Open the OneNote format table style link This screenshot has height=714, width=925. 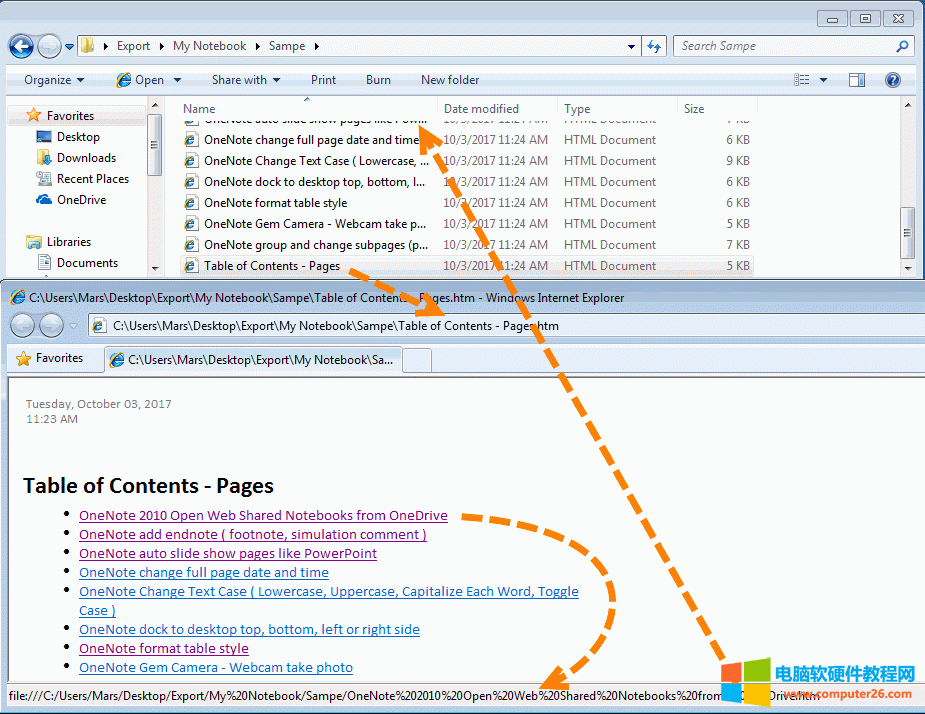click(x=164, y=648)
